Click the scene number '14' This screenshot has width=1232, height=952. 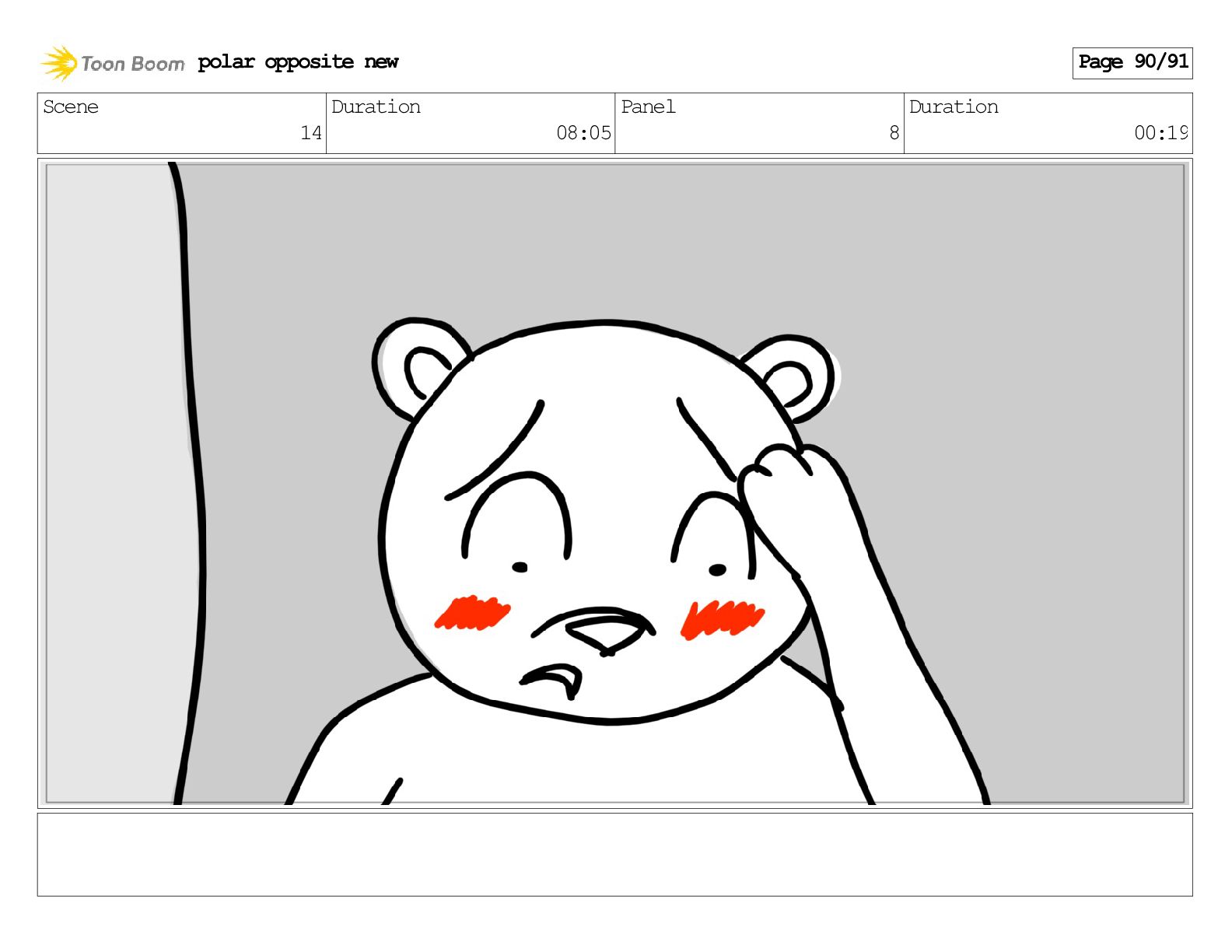[x=311, y=133]
